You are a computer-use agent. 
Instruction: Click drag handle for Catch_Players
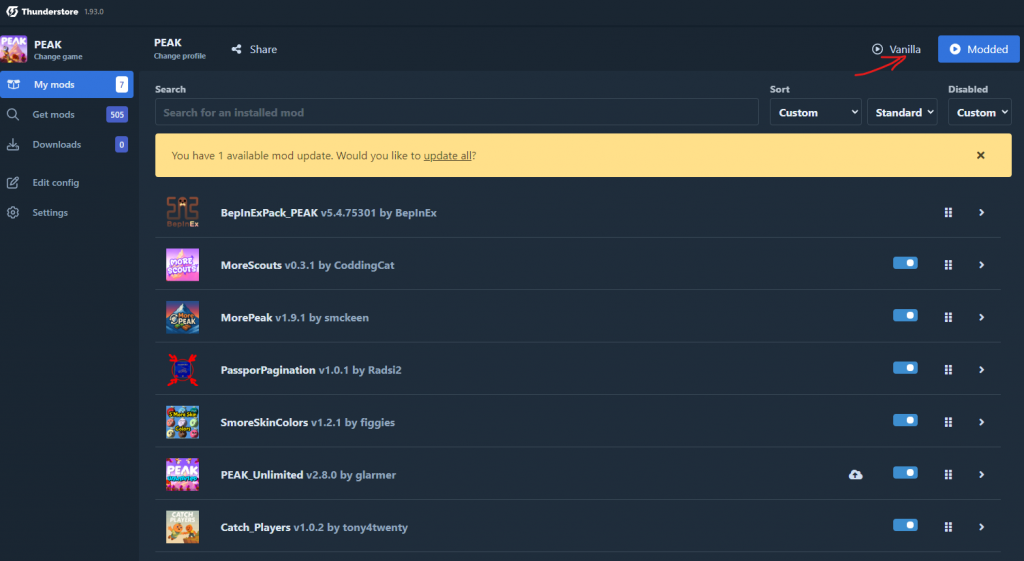pos(948,527)
